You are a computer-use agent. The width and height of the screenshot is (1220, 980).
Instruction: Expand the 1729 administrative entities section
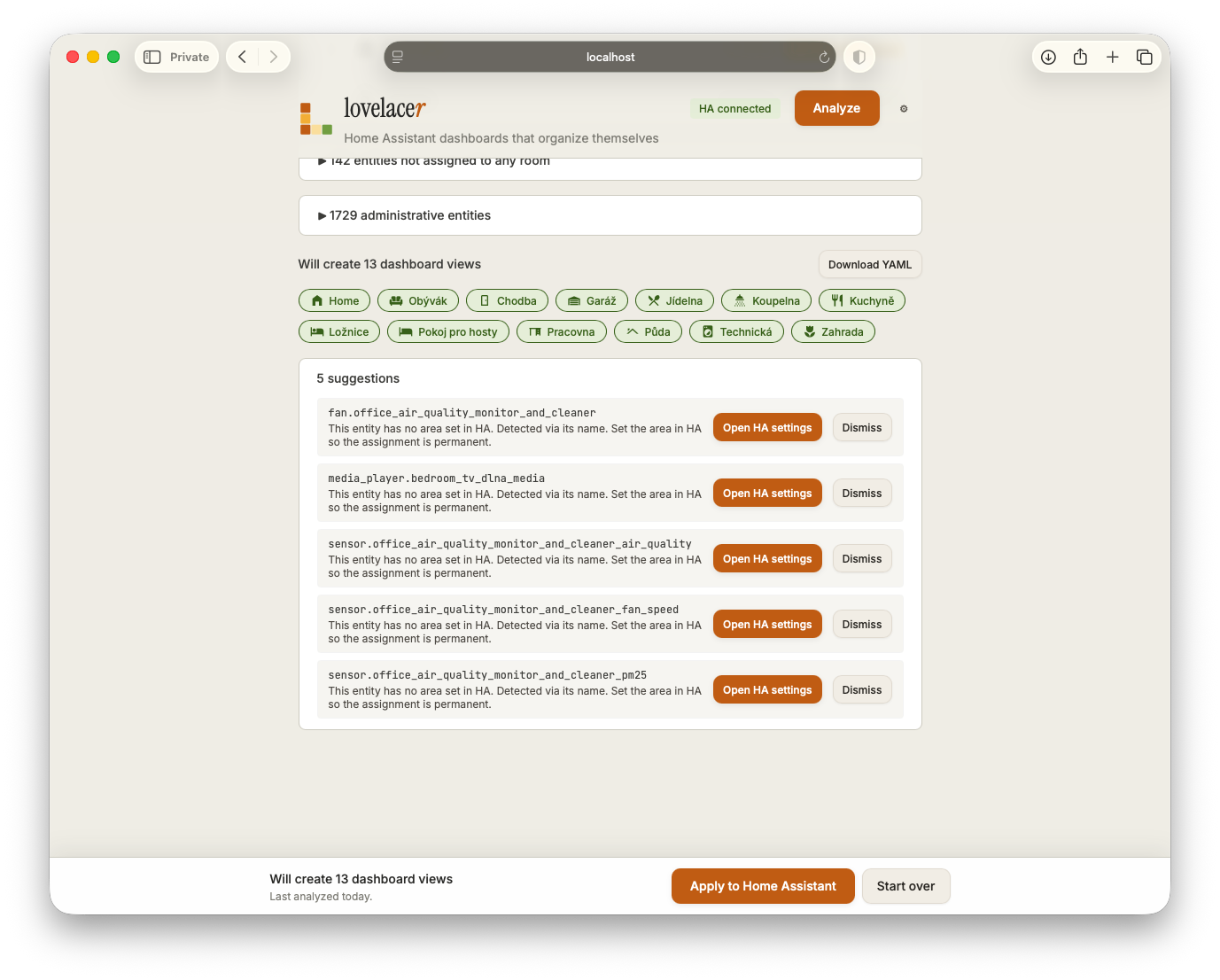610,215
